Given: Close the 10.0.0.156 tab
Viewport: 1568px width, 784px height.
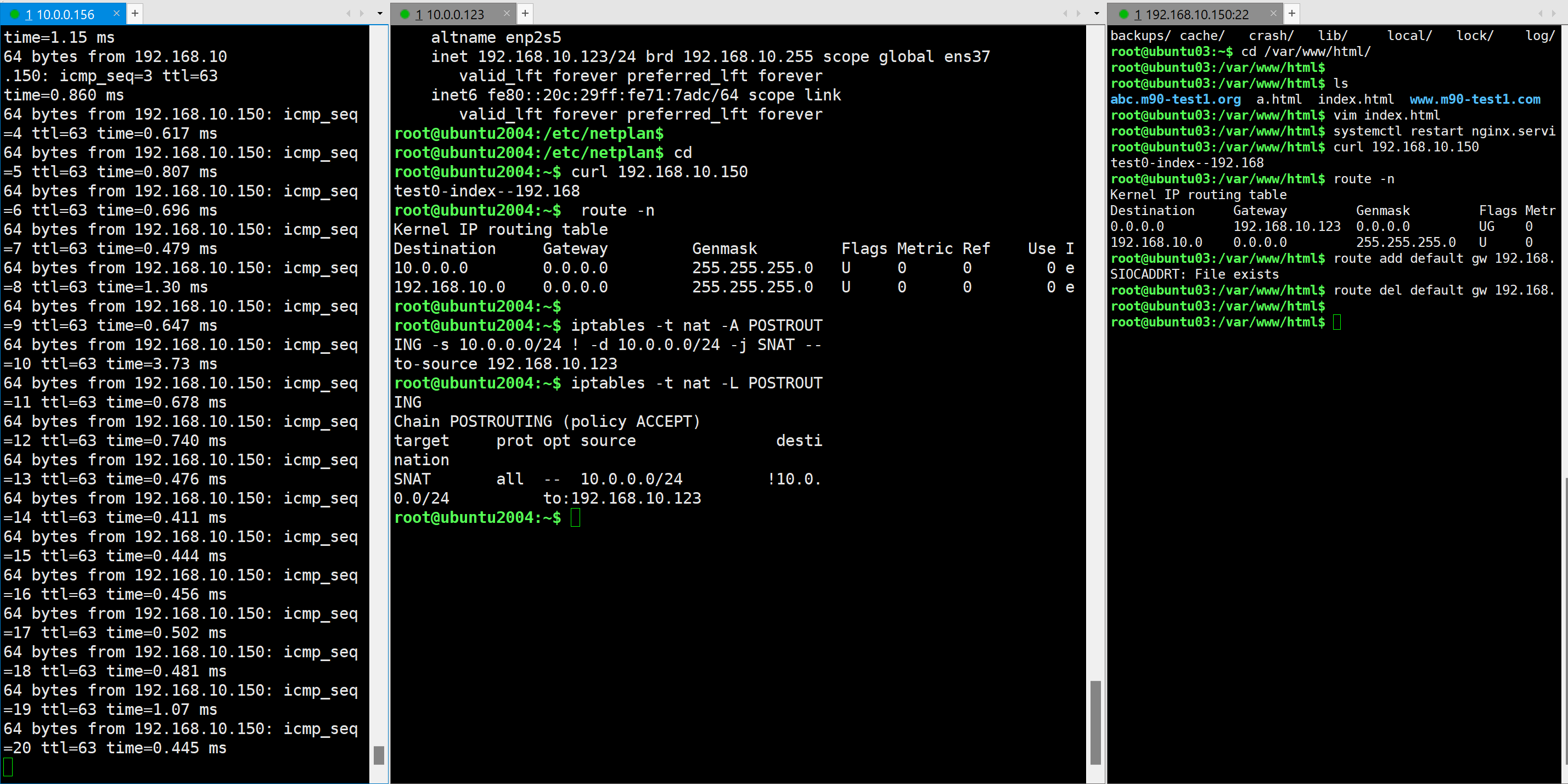Looking at the screenshot, I should coord(117,13).
